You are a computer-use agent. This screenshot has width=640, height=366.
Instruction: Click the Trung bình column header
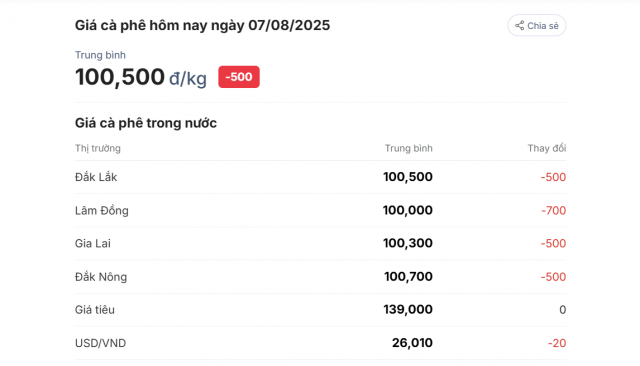point(408,149)
